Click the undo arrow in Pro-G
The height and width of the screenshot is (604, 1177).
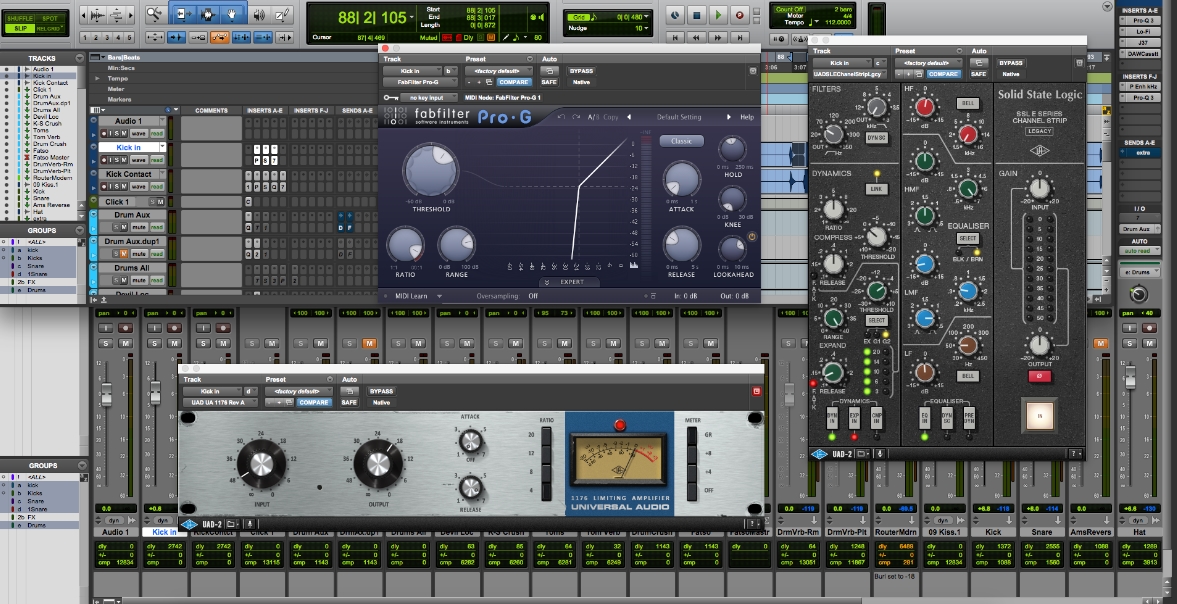pyautogui.click(x=561, y=117)
